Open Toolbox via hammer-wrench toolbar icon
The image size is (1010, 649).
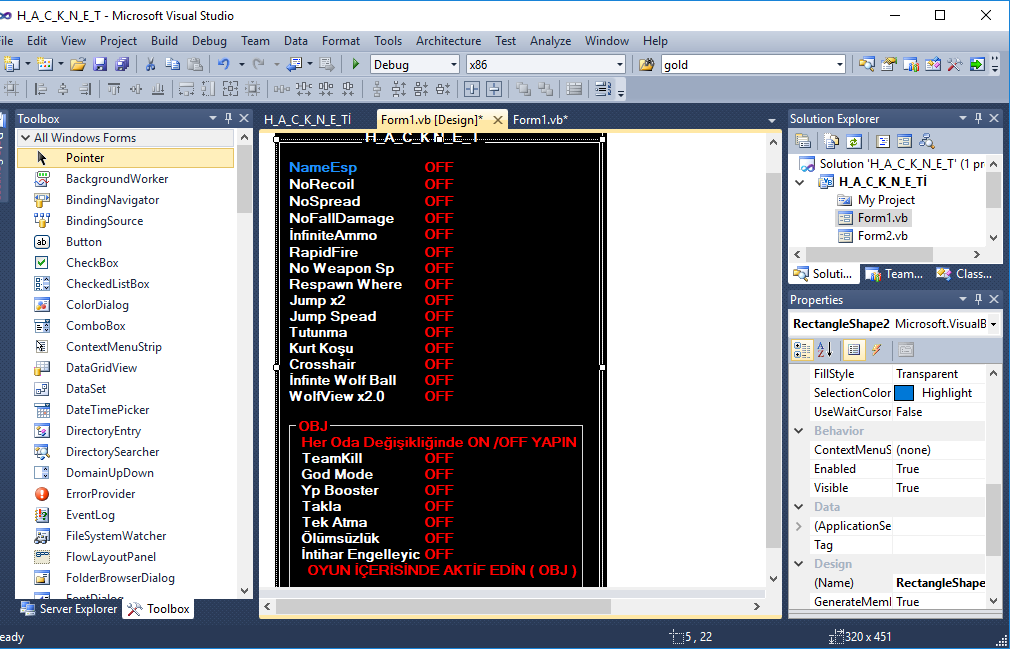(954, 64)
